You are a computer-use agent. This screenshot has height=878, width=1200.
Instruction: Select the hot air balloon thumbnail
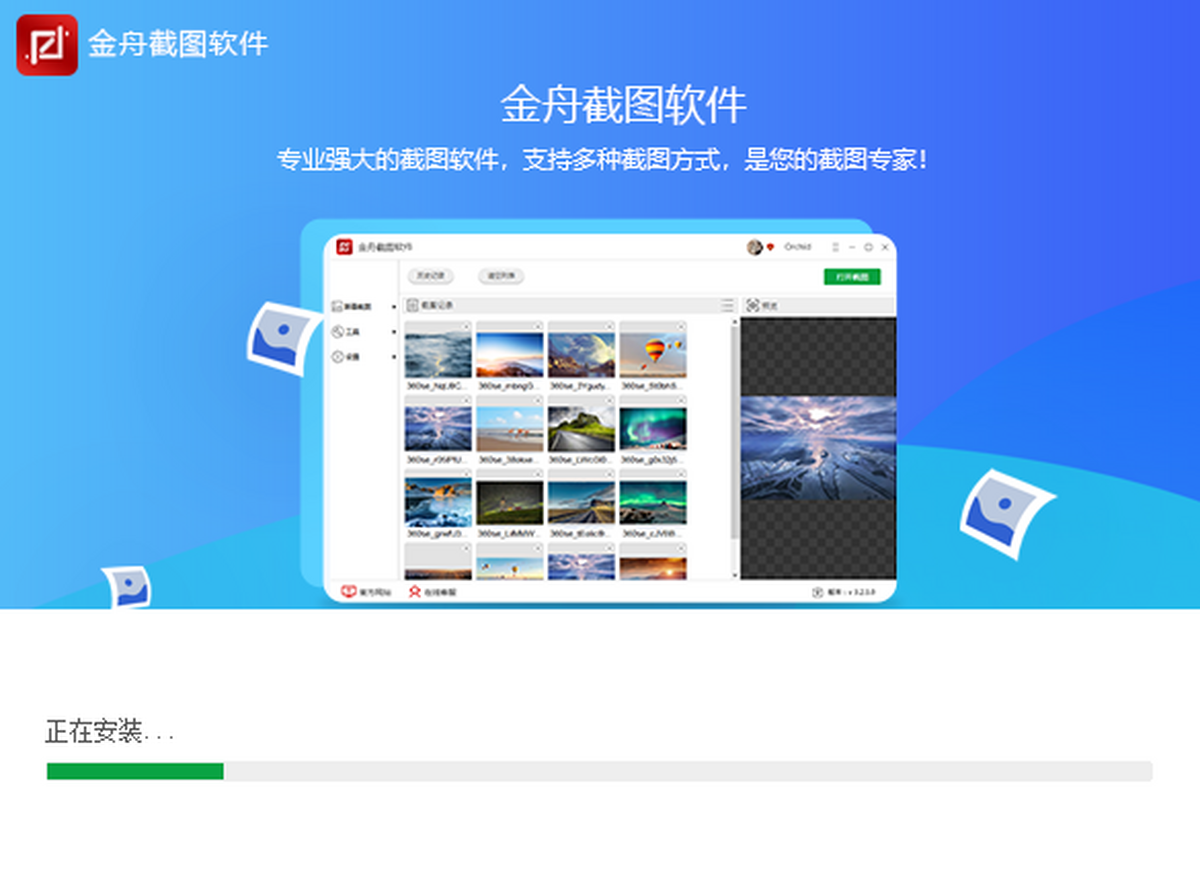[652, 350]
